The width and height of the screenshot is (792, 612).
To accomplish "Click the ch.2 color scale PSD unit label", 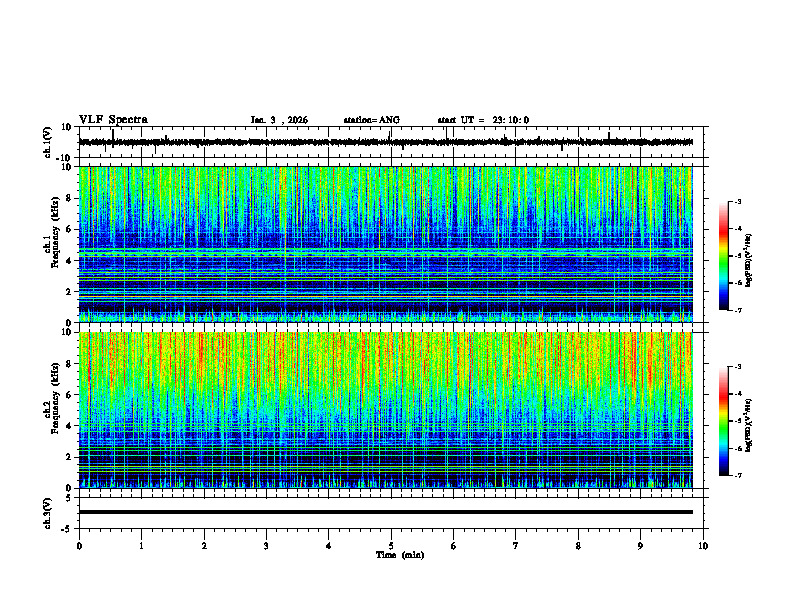I will 749,425.
